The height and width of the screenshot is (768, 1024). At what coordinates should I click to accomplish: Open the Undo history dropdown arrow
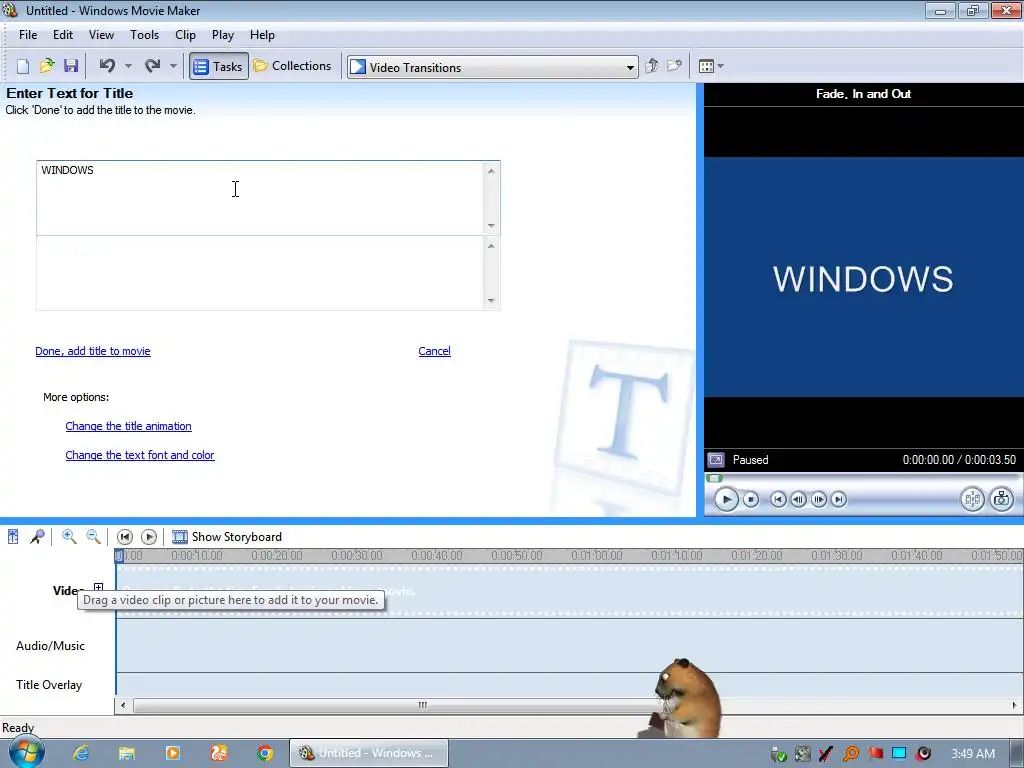point(128,66)
